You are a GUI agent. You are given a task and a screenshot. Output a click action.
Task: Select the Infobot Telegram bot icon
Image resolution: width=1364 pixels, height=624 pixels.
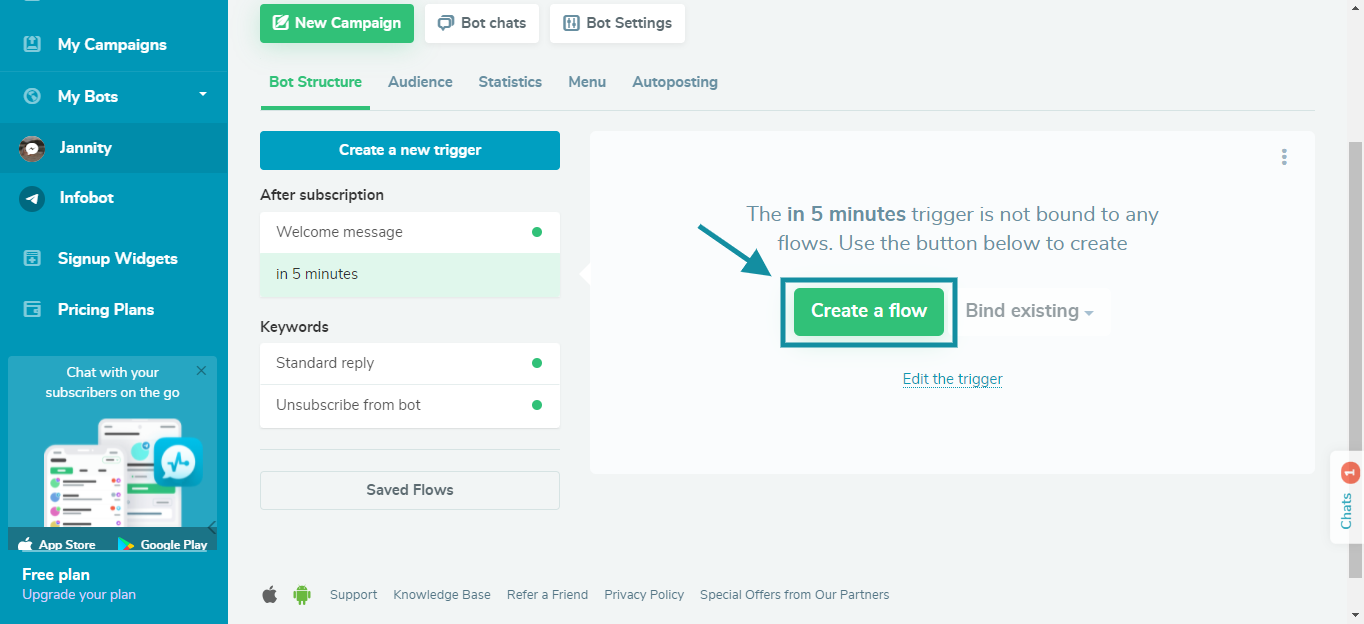point(31,197)
